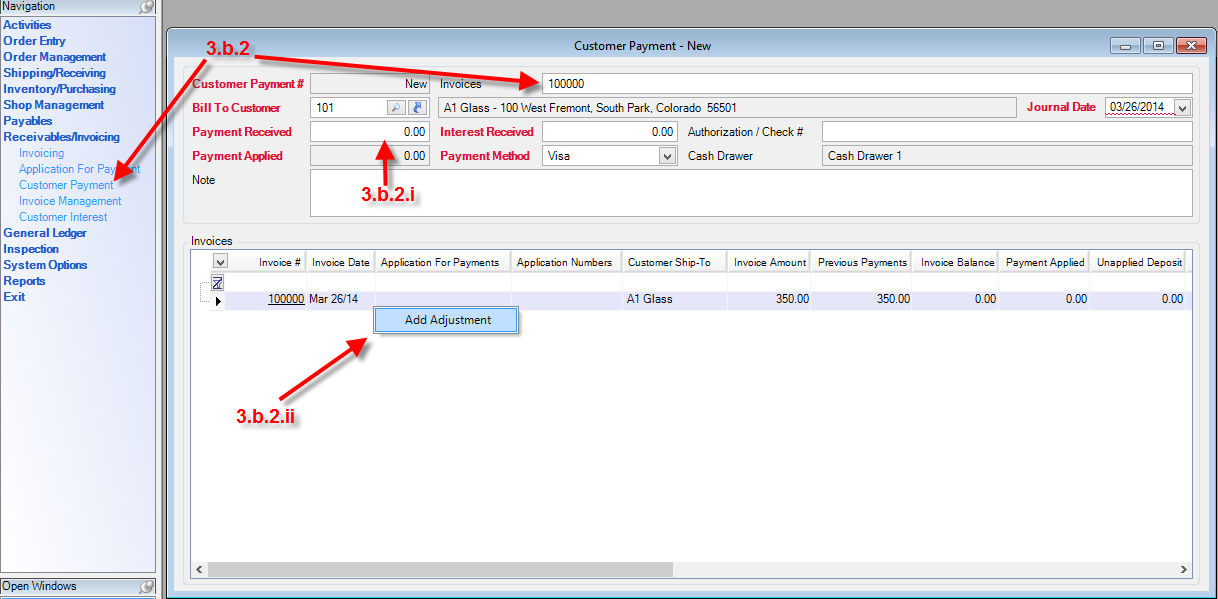The image size is (1218, 599).
Task: Expand General Ledger in navigation panel
Action: pos(45,233)
